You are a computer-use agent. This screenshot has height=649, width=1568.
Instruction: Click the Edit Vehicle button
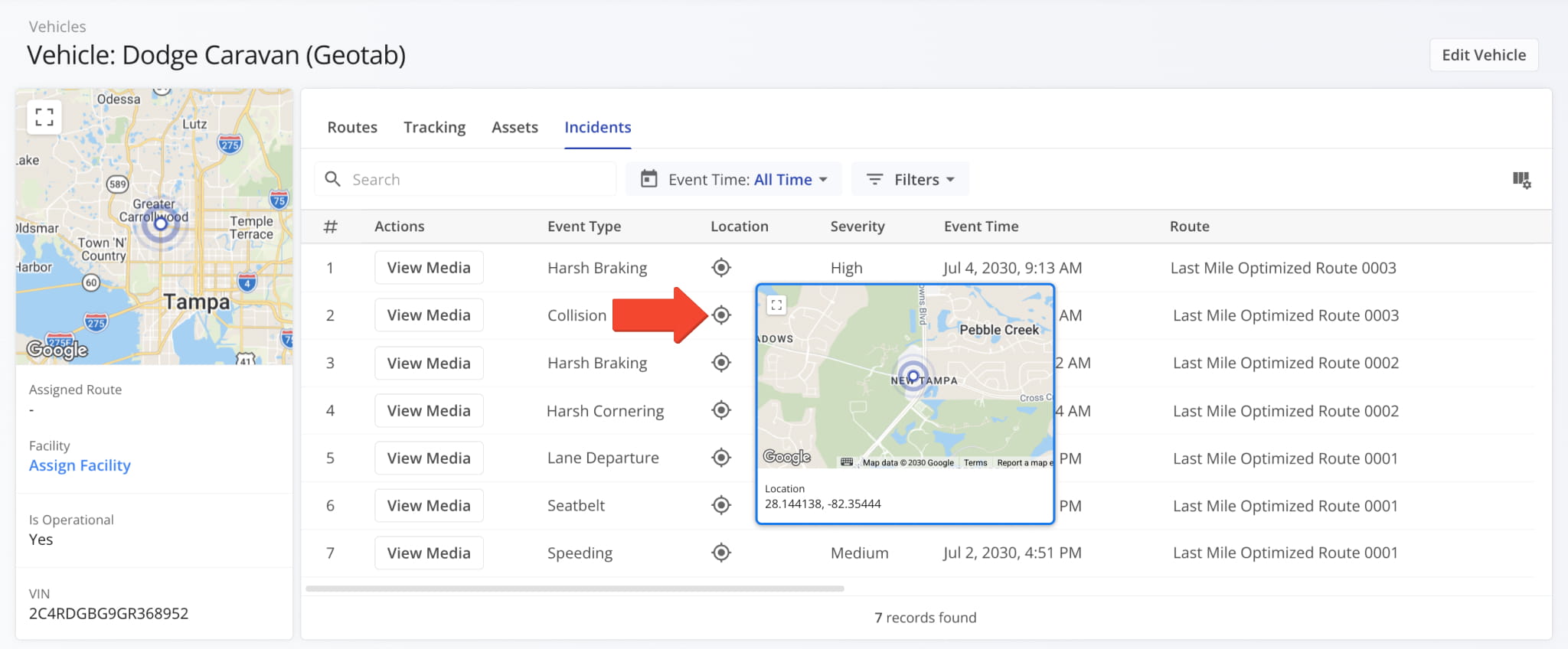tap(1484, 55)
